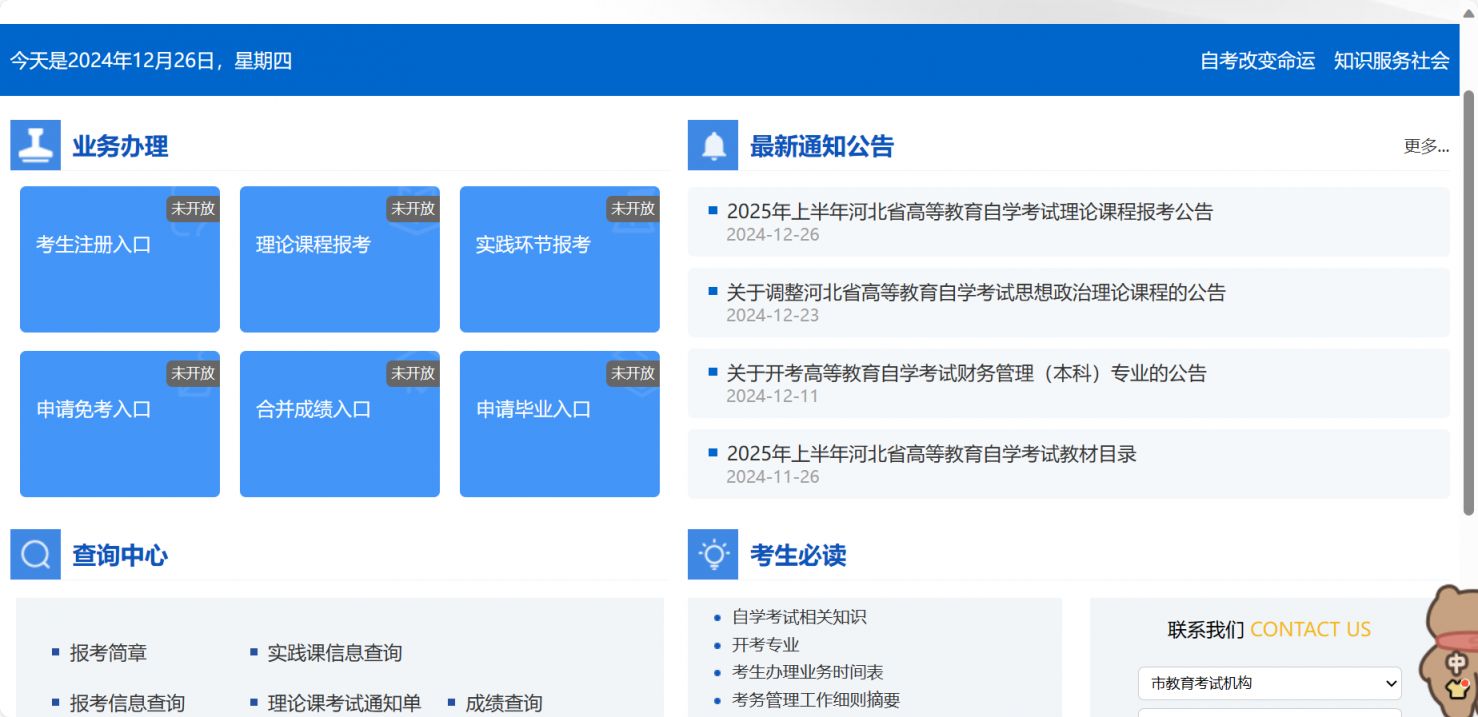This screenshot has height=717, width=1478.
Task: Click the bell icon beside 最新通知公告
Action: pyautogui.click(x=713, y=146)
